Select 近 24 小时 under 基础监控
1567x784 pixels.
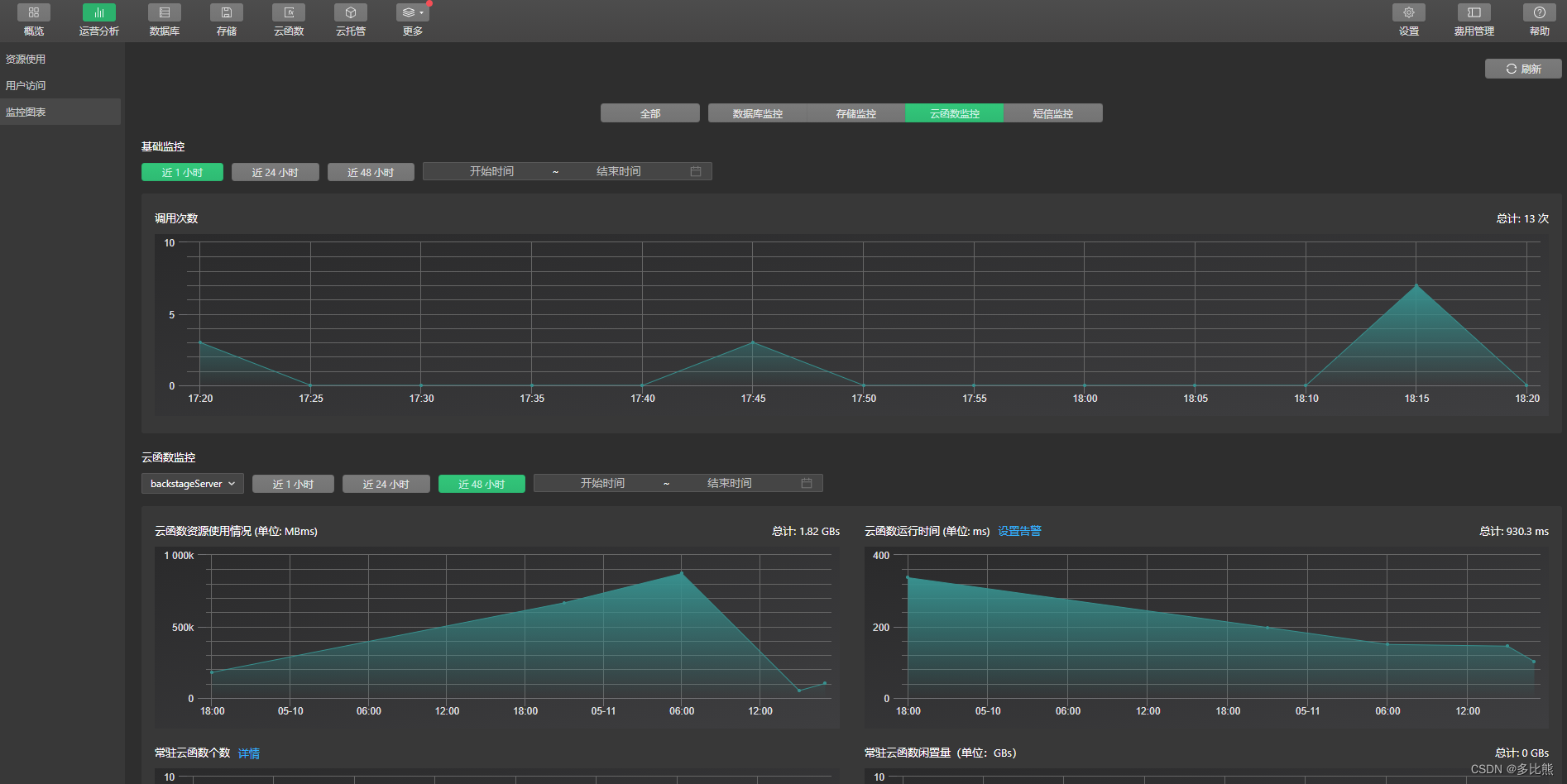(x=275, y=172)
